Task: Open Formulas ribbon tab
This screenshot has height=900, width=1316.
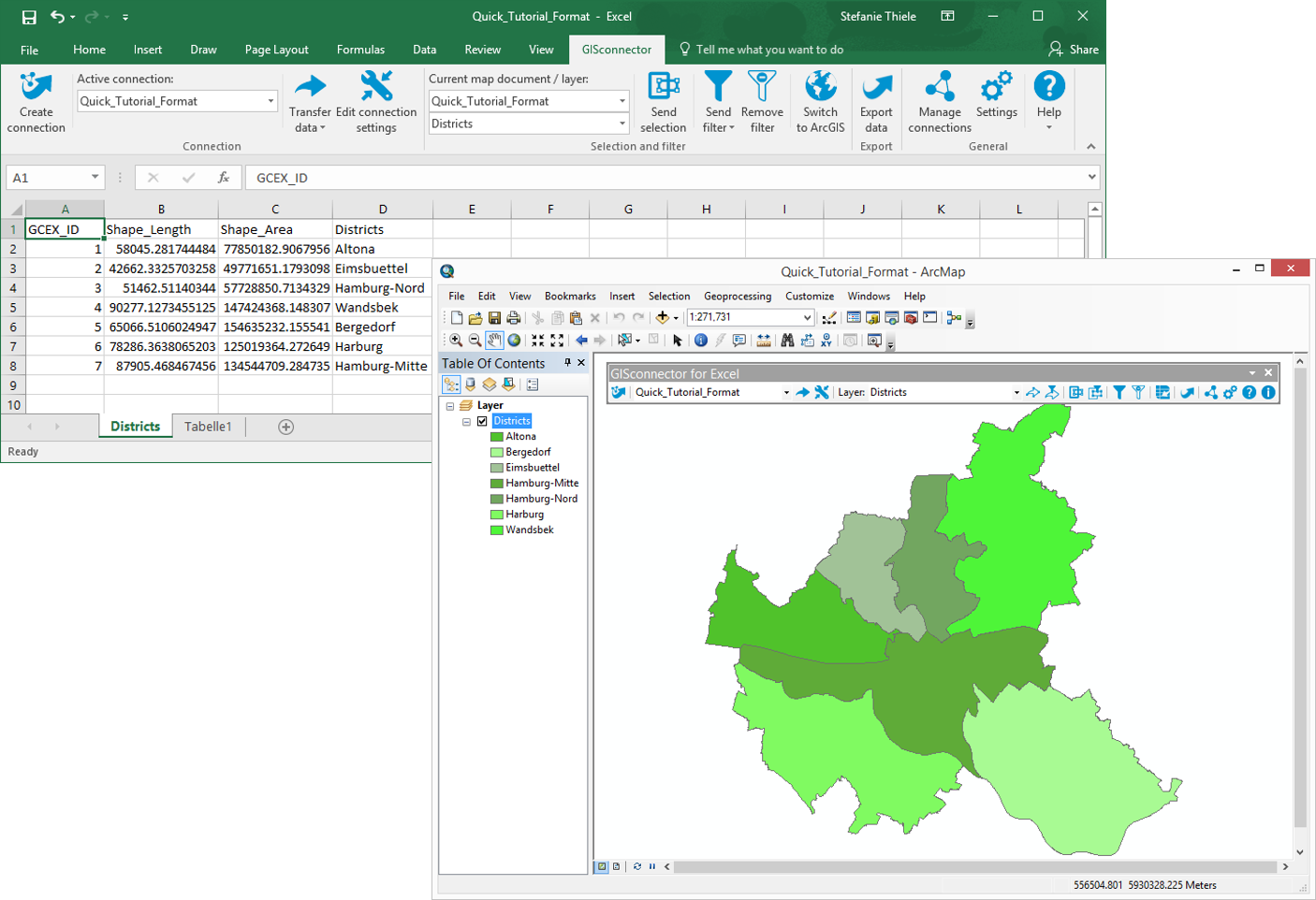Action: click(x=360, y=50)
